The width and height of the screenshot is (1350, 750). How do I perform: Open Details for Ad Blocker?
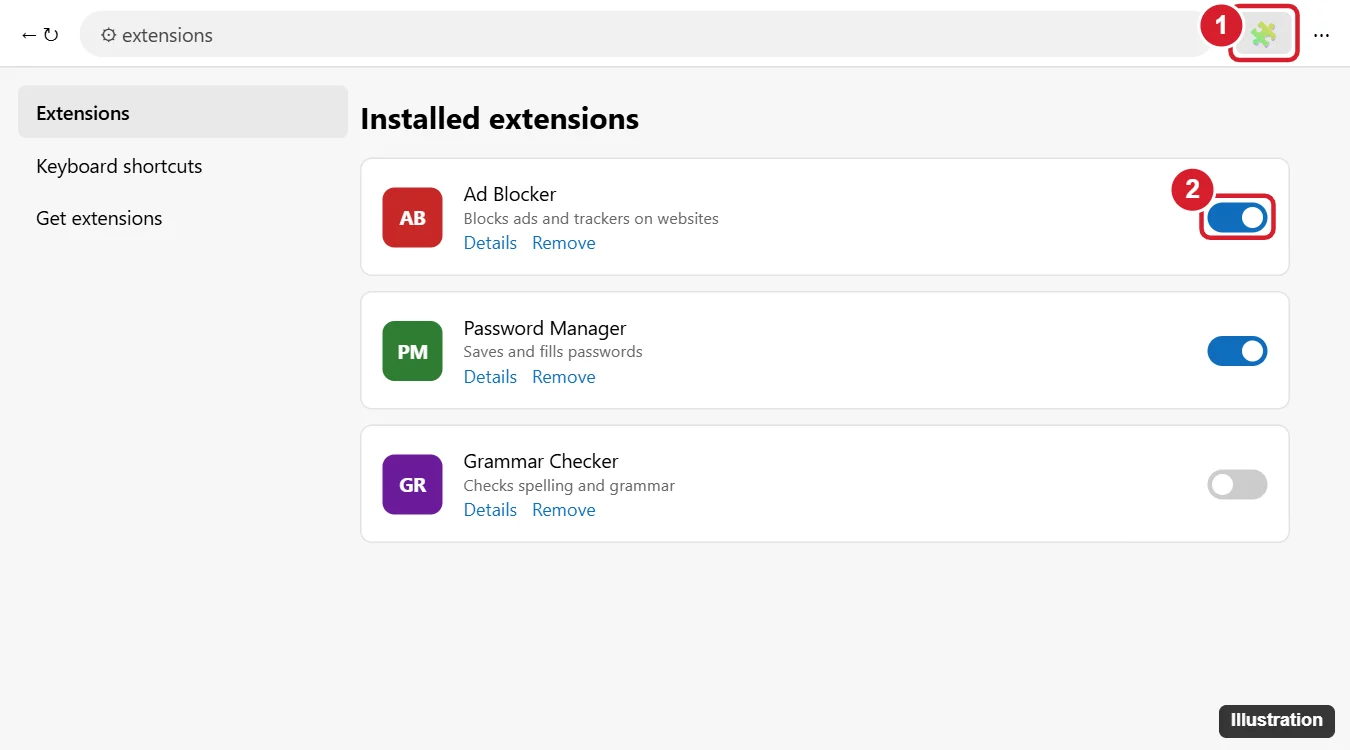pos(490,243)
